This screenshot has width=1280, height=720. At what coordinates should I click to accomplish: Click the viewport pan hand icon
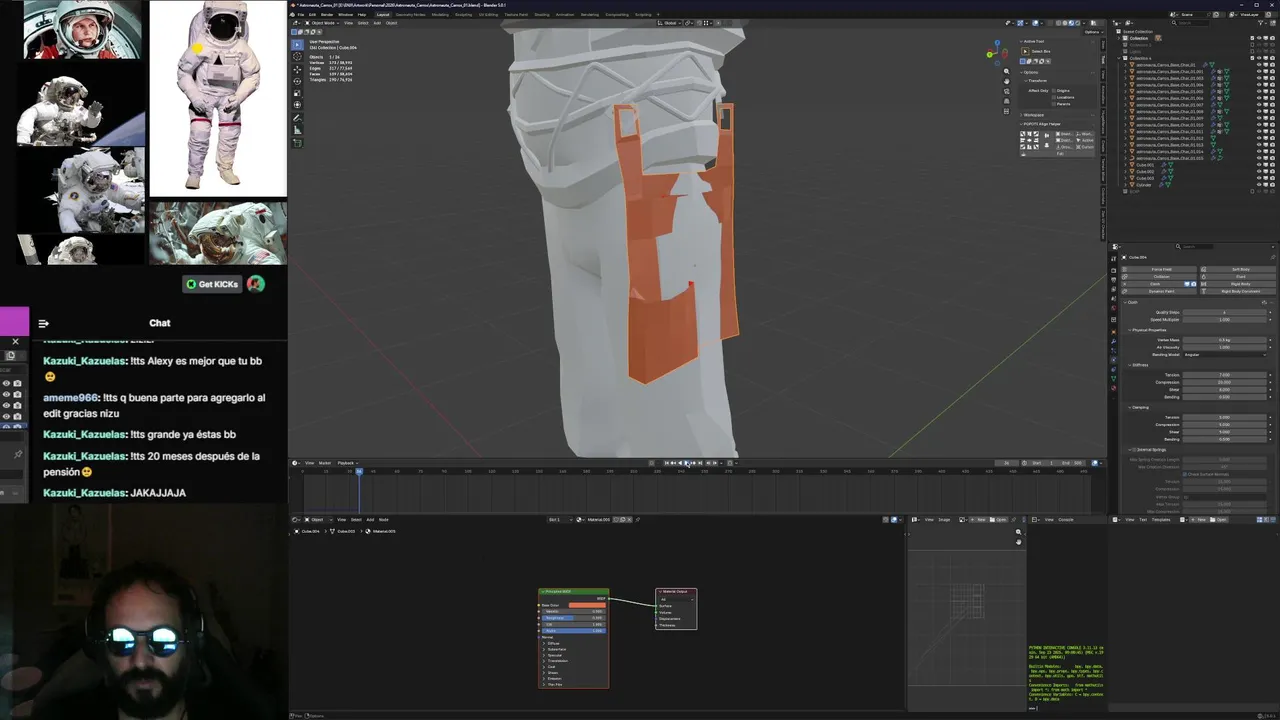pos(1007,81)
